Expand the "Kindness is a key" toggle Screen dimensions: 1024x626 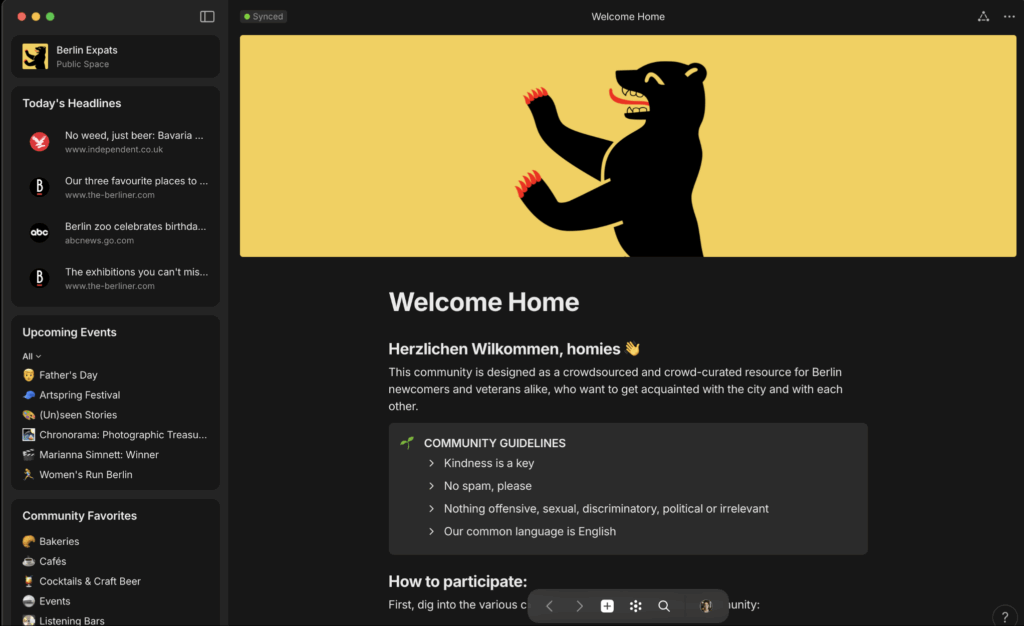point(432,464)
